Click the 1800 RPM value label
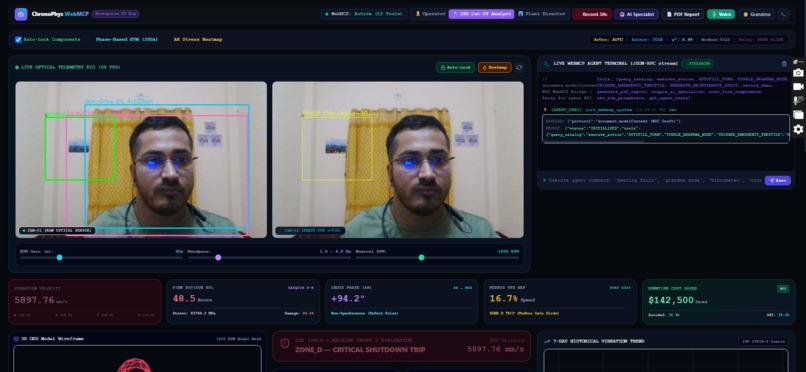 point(508,252)
